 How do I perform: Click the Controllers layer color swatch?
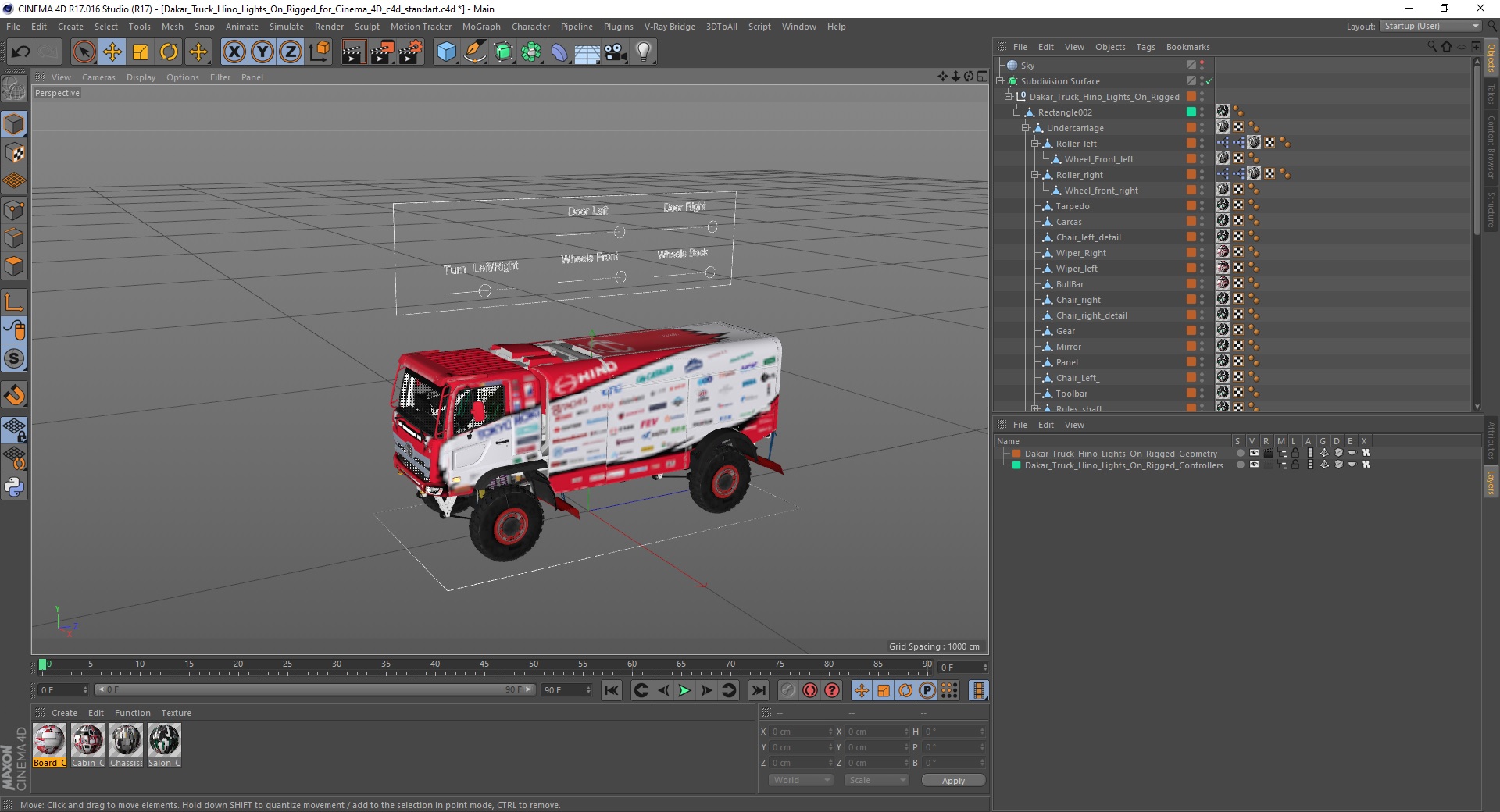pos(1016,465)
